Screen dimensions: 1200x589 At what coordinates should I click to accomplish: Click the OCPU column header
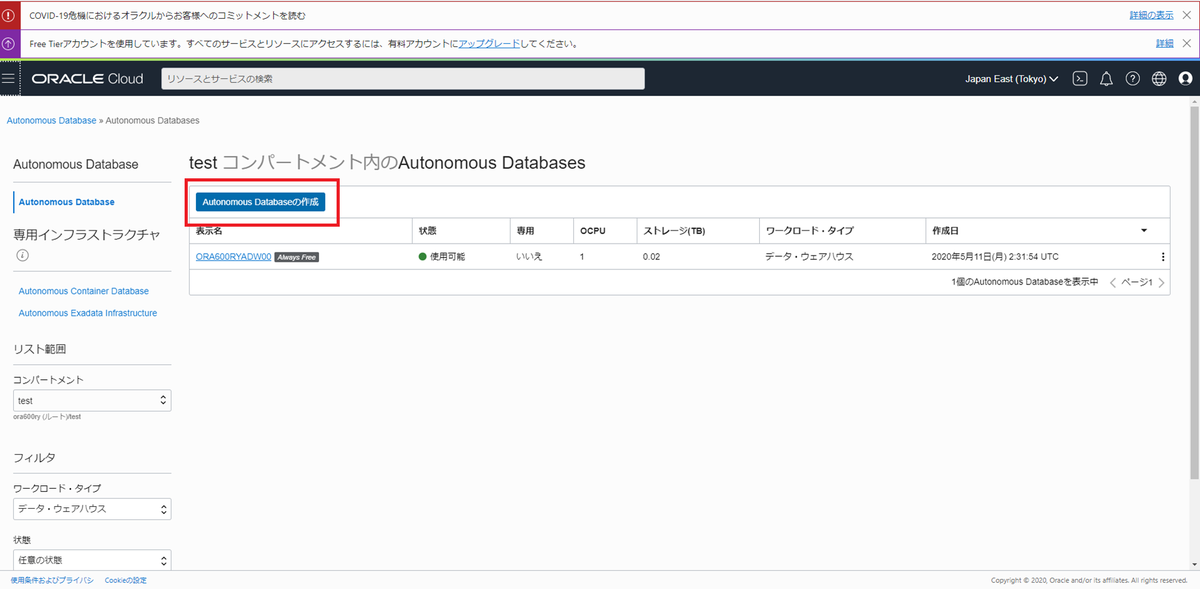[593, 231]
